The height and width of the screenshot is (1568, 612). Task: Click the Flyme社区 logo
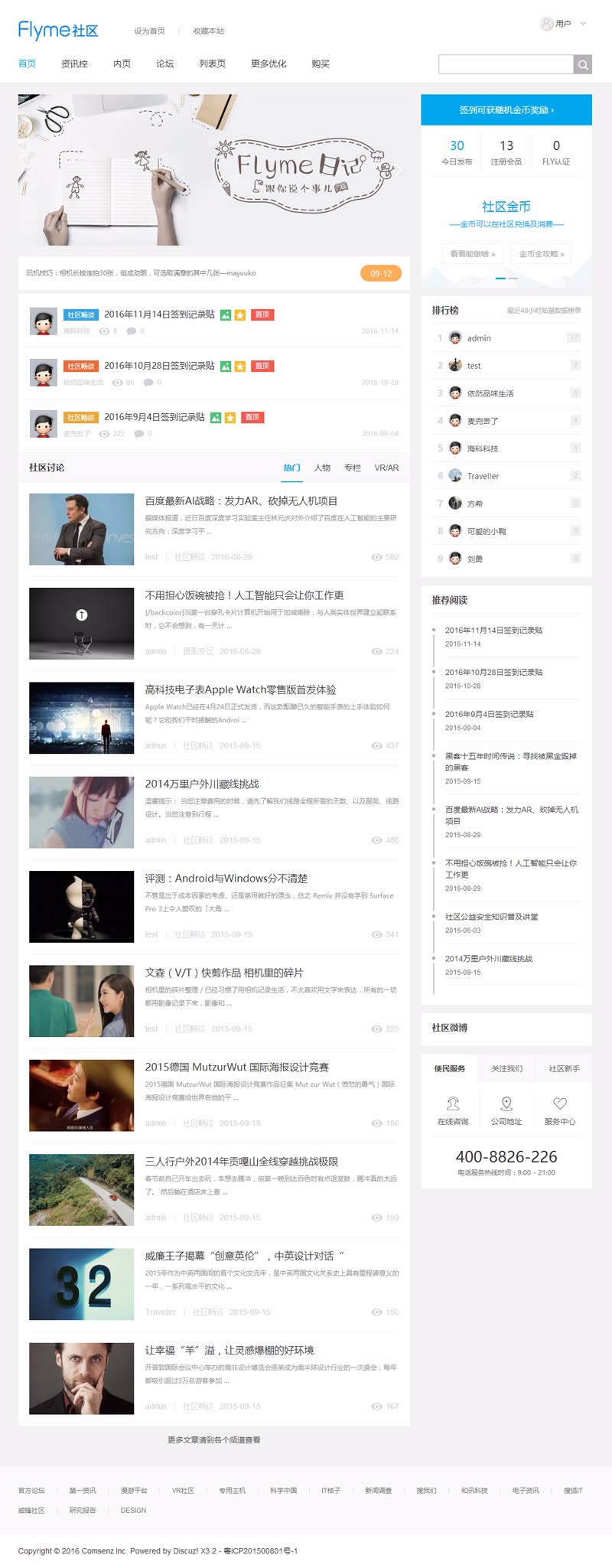coord(58,30)
